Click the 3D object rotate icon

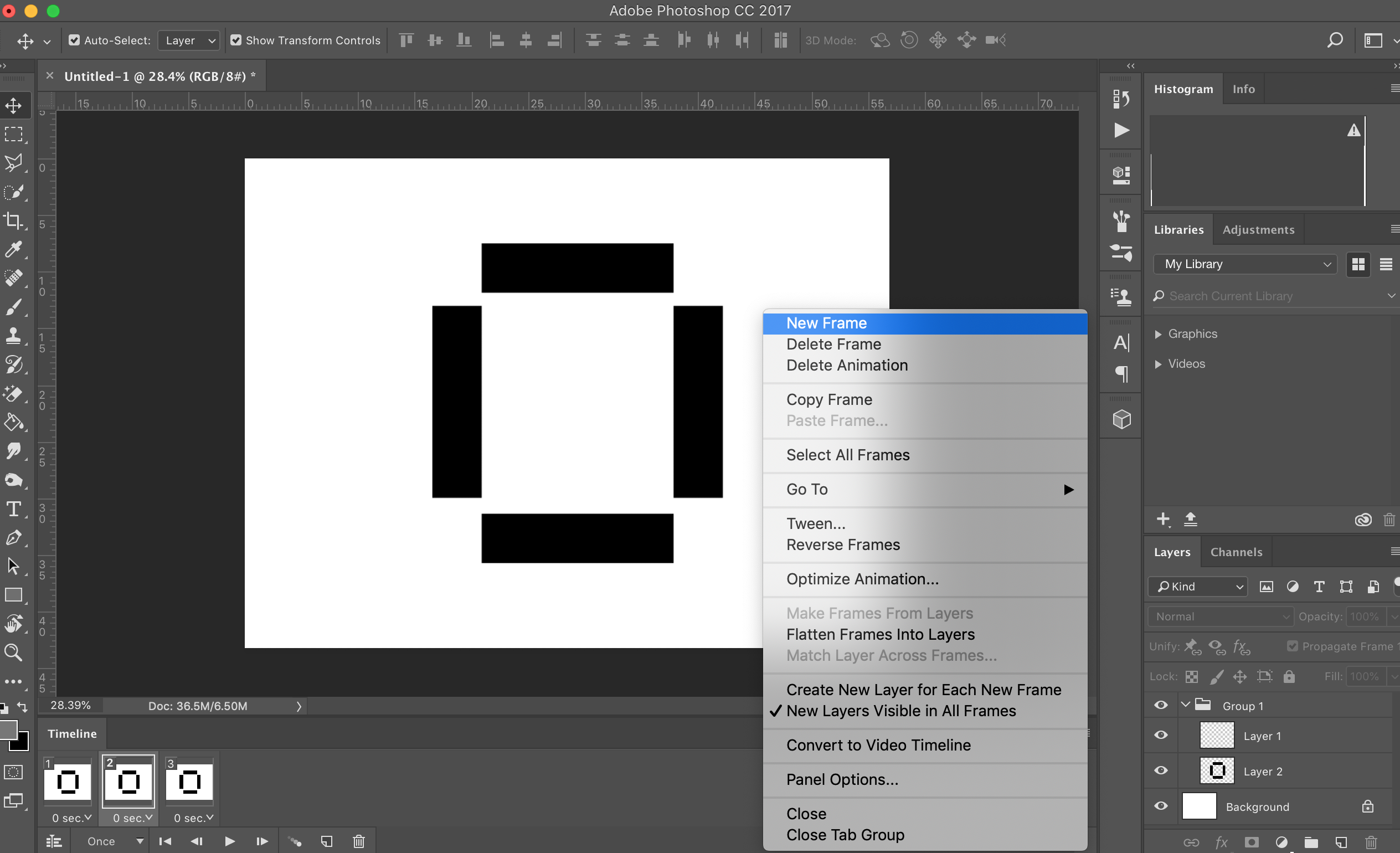click(878, 40)
